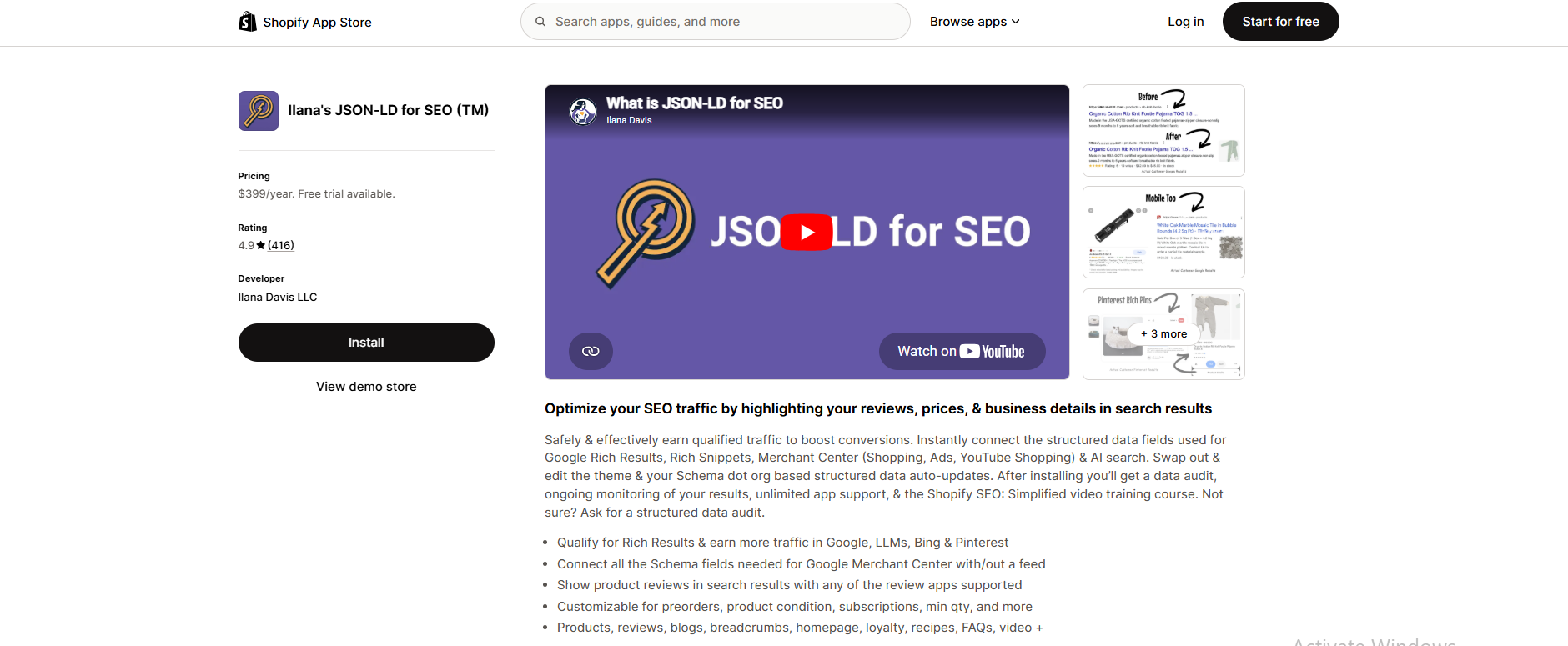Play the YouTube video

pos(807,232)
